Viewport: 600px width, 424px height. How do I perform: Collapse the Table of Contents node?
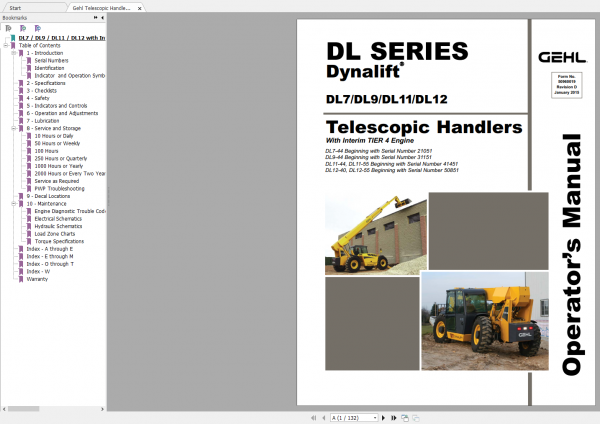tap(5, 45)
